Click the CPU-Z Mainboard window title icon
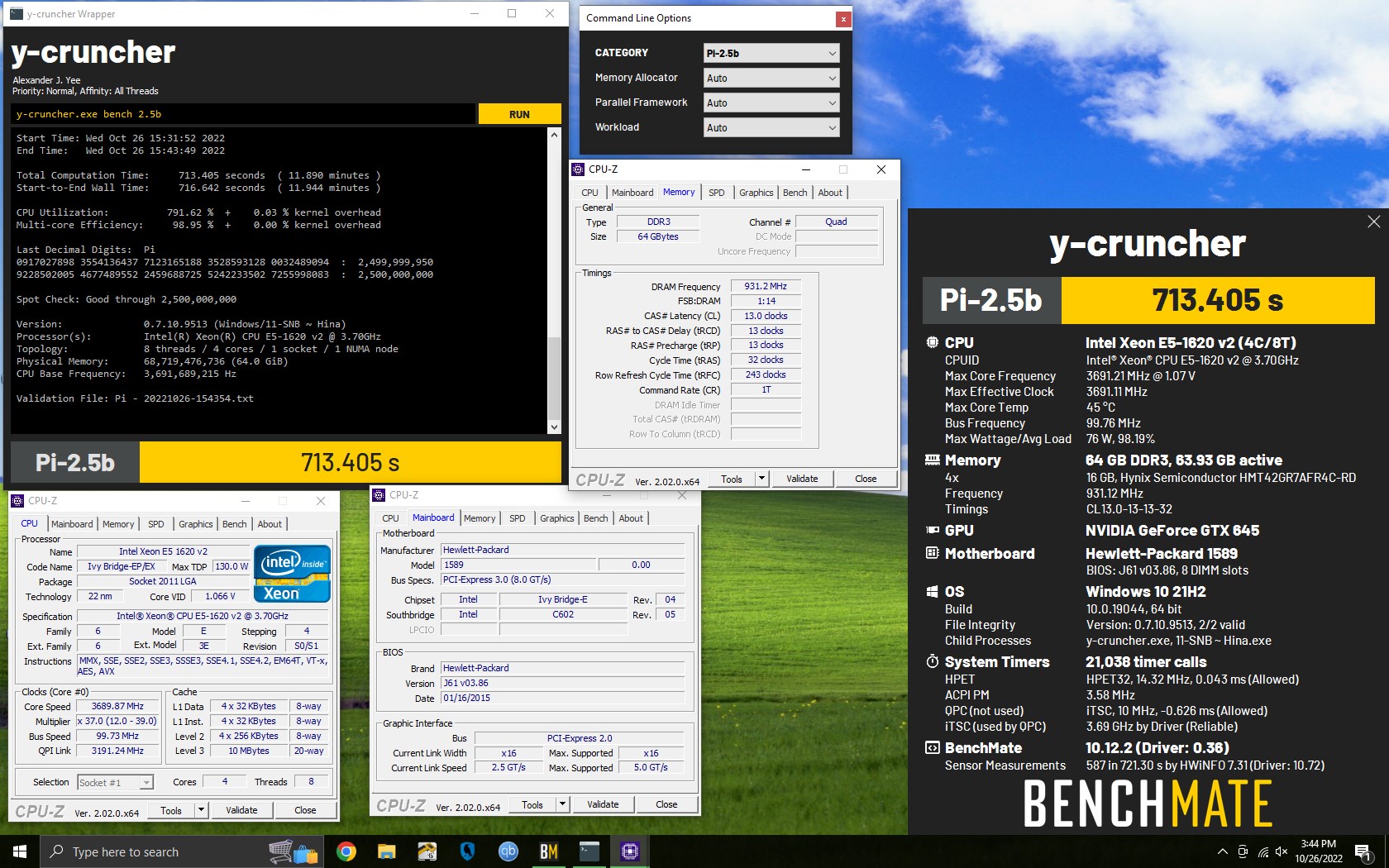This screenshot has width=1389, height=868. click(379, 494)
